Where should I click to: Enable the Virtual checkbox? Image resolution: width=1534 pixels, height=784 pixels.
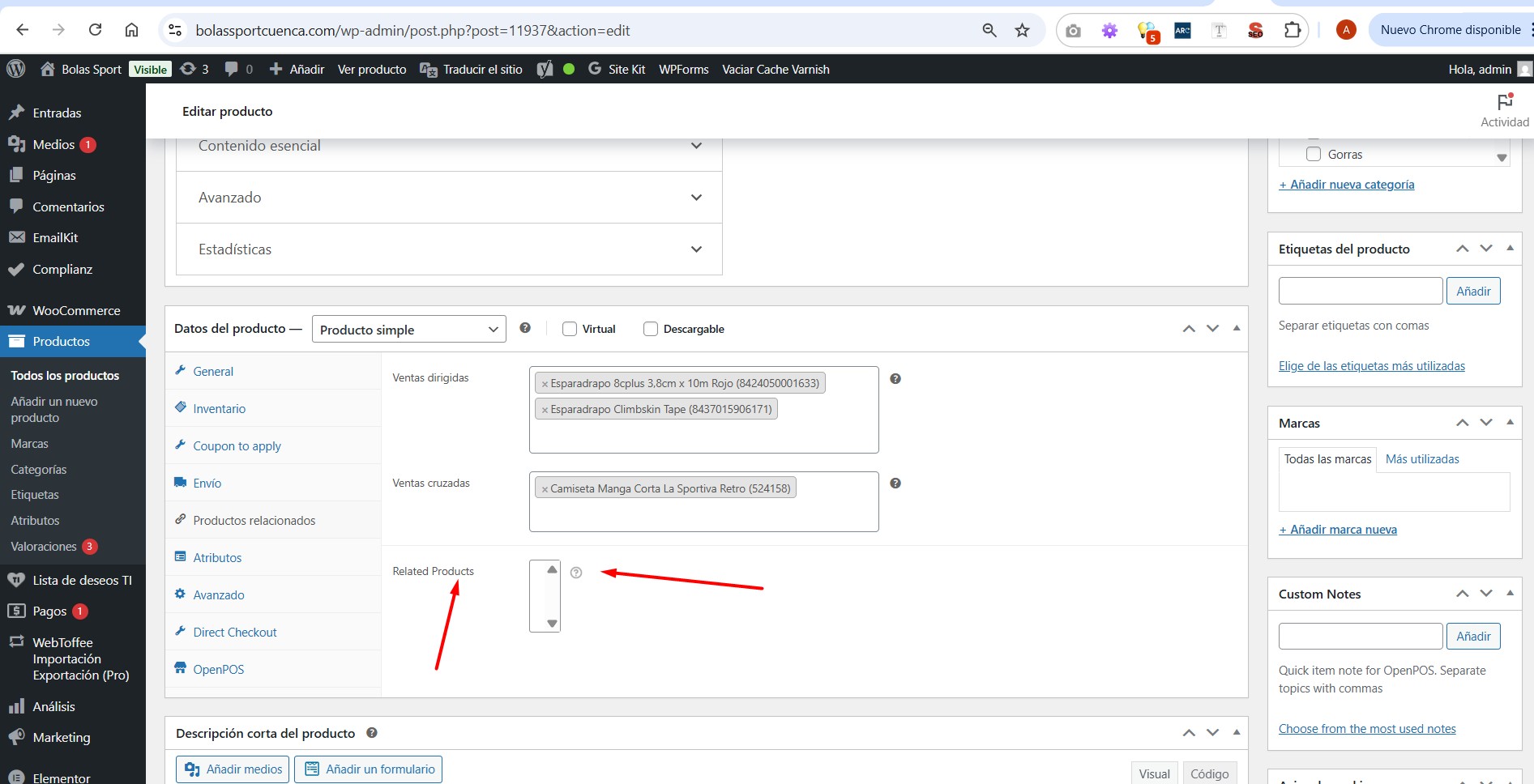(x=570, y=329)
